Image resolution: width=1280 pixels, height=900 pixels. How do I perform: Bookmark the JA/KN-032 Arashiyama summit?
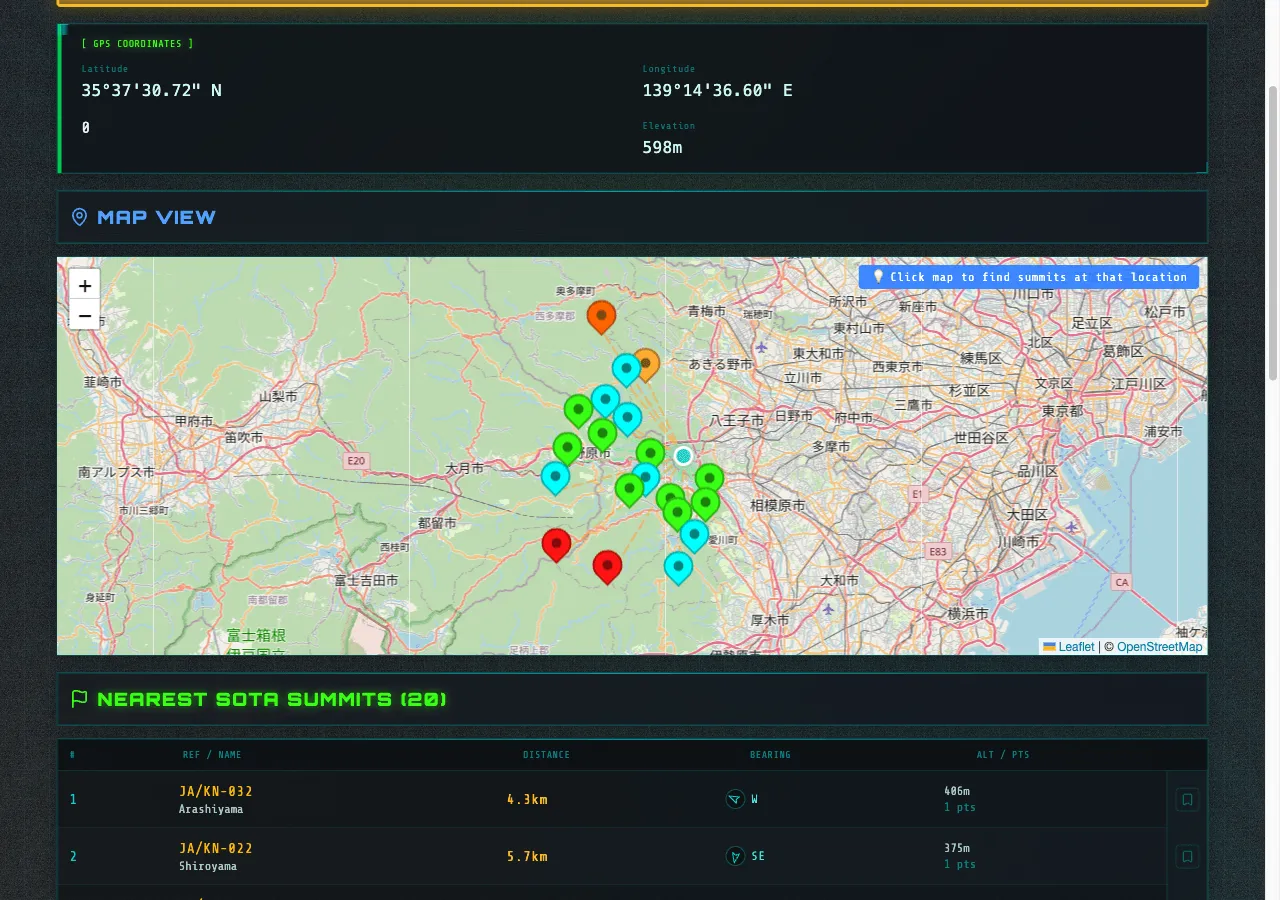coord(1187,800)
